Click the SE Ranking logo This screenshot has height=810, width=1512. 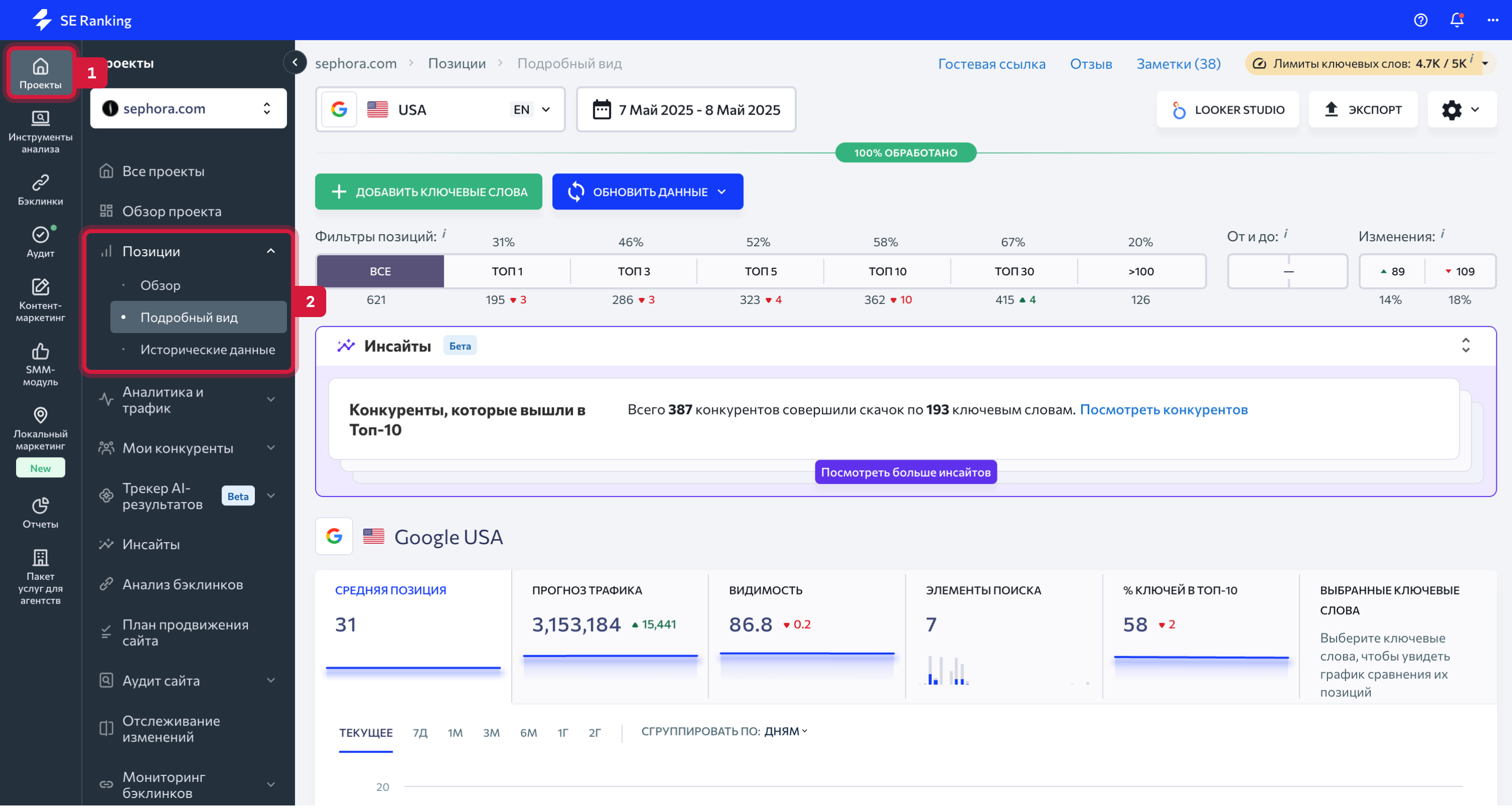[81, 20]
